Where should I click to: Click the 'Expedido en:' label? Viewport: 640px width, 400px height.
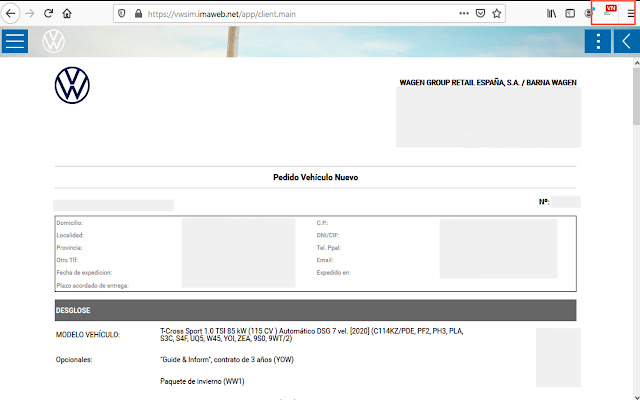(333, 273)
